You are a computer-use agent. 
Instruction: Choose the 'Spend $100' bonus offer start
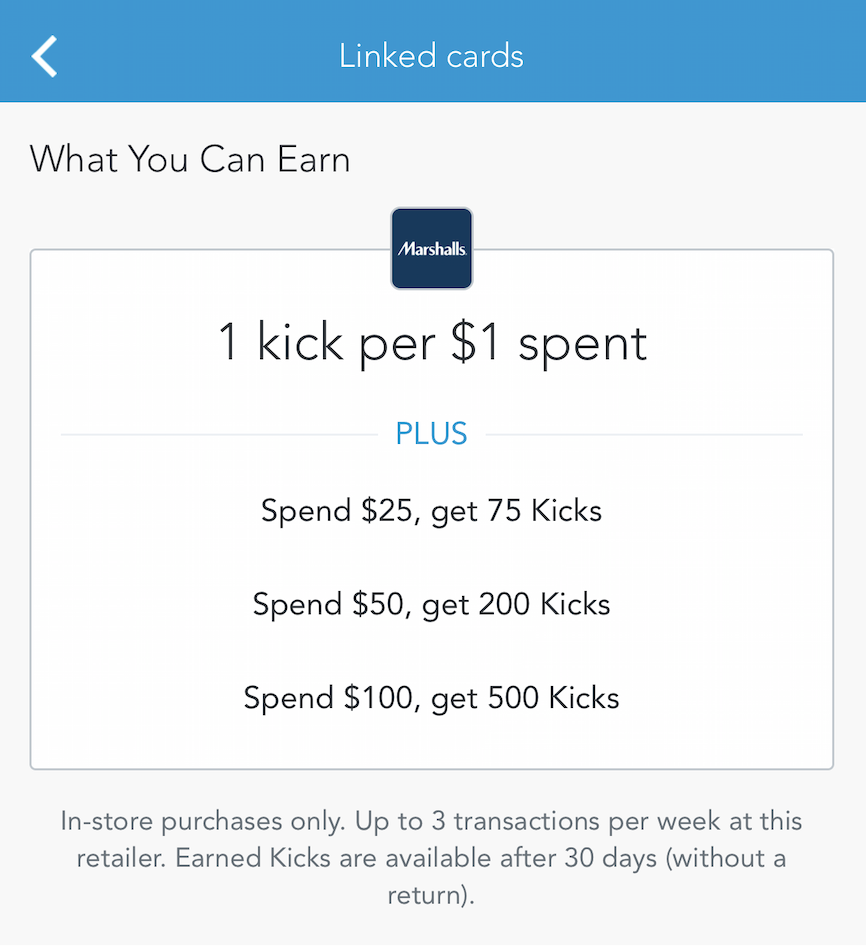[x=333, y=697]
